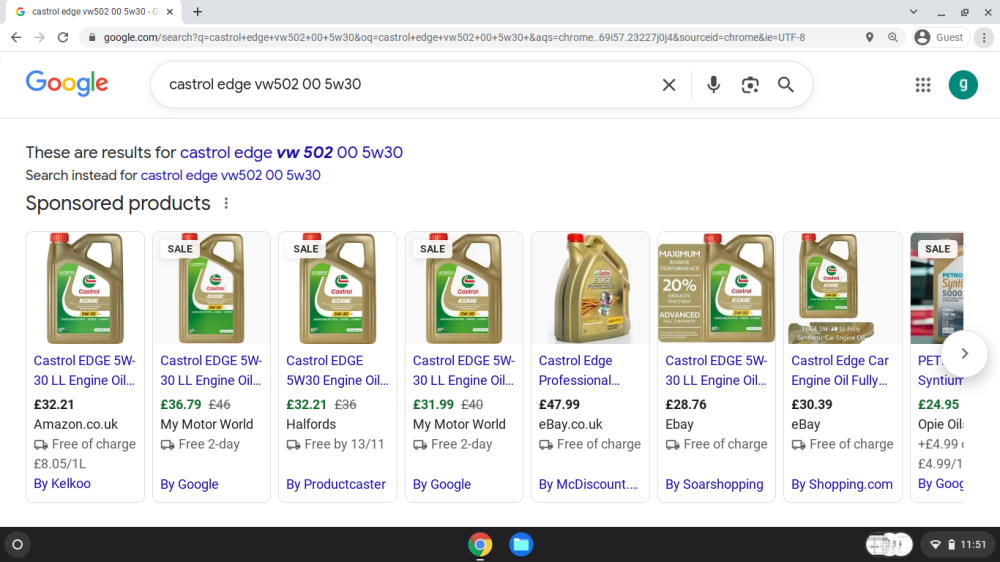
Task: Click By Soarshopping link
Action: 714,484
